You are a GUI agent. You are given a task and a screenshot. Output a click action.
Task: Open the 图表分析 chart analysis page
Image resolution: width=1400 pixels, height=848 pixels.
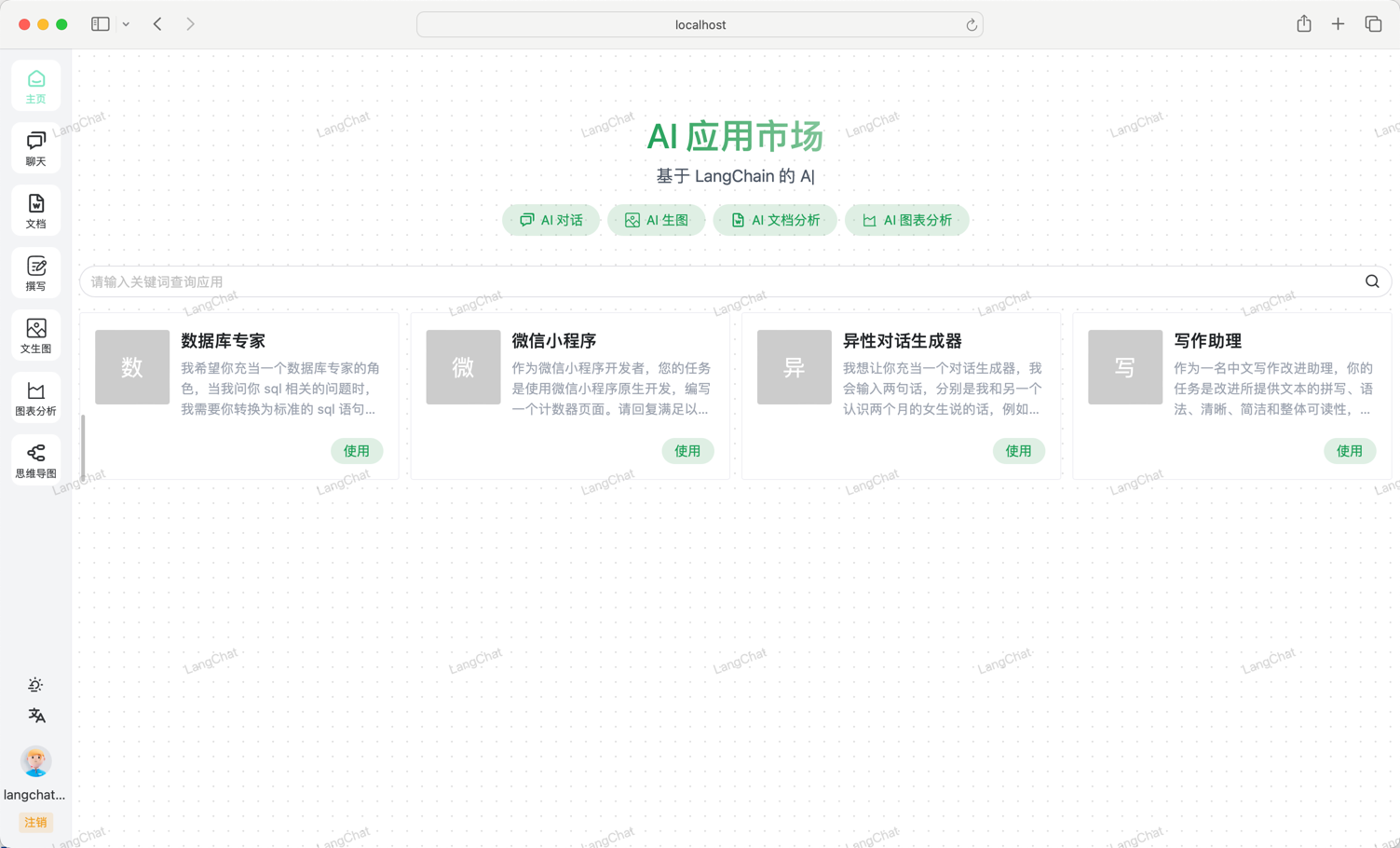(35, 398)
